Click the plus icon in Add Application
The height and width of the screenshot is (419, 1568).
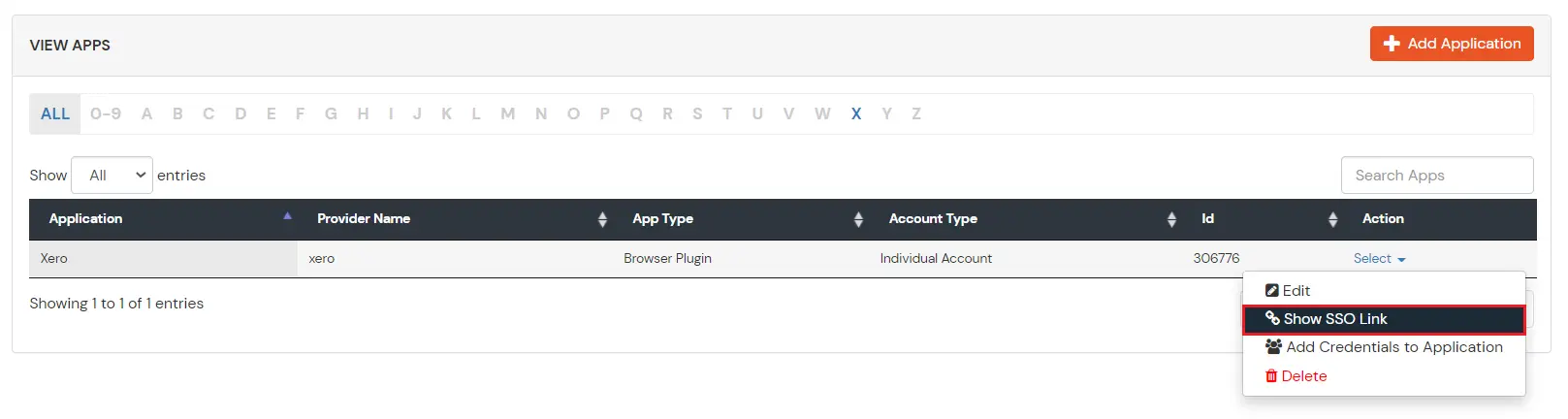tap(1392, 44)
